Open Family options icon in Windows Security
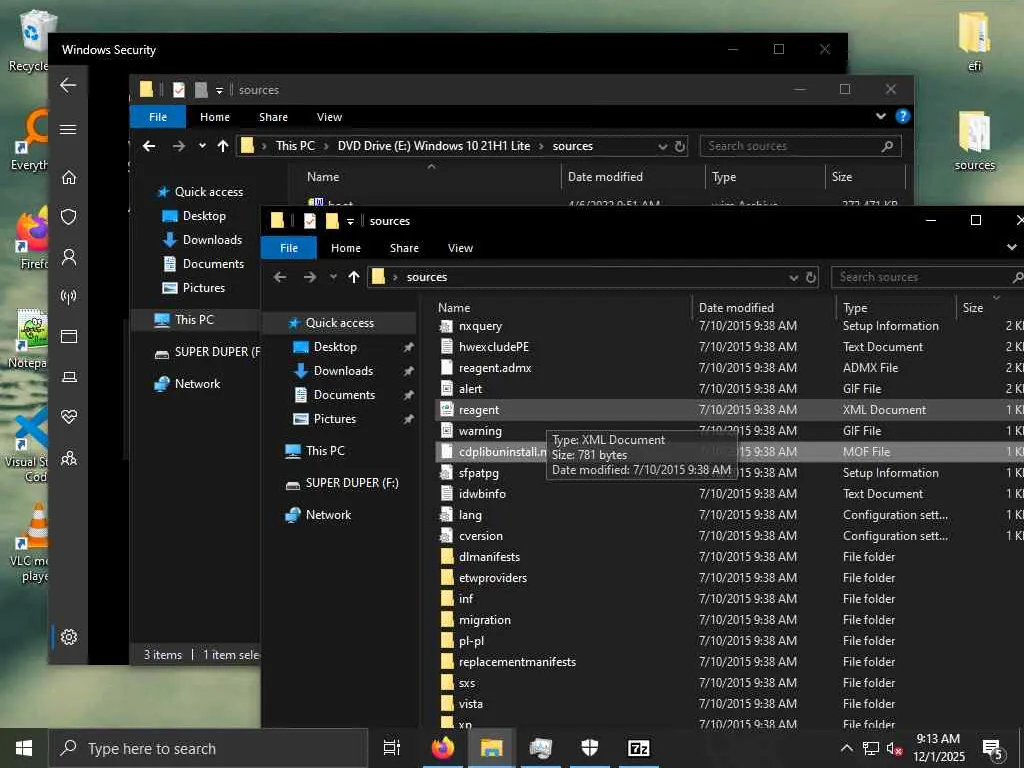The height and width of the screenshot is (768, 1024). click(x=69, y=457)
